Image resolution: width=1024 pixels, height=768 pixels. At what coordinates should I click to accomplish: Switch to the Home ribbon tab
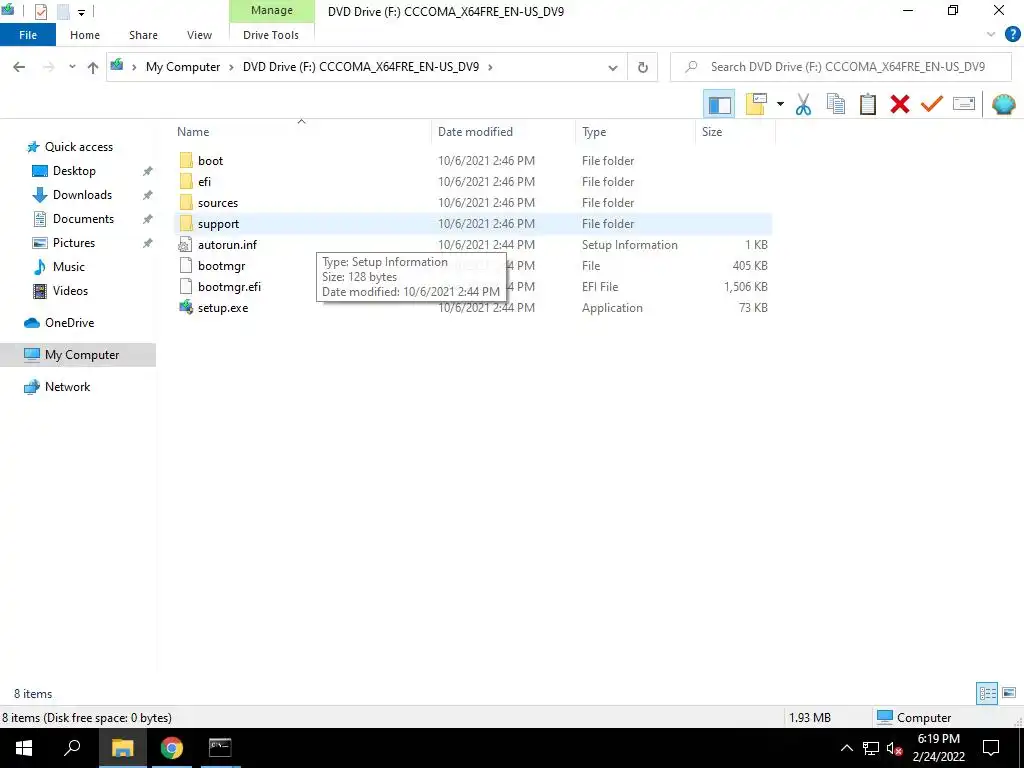click(85, 35)
